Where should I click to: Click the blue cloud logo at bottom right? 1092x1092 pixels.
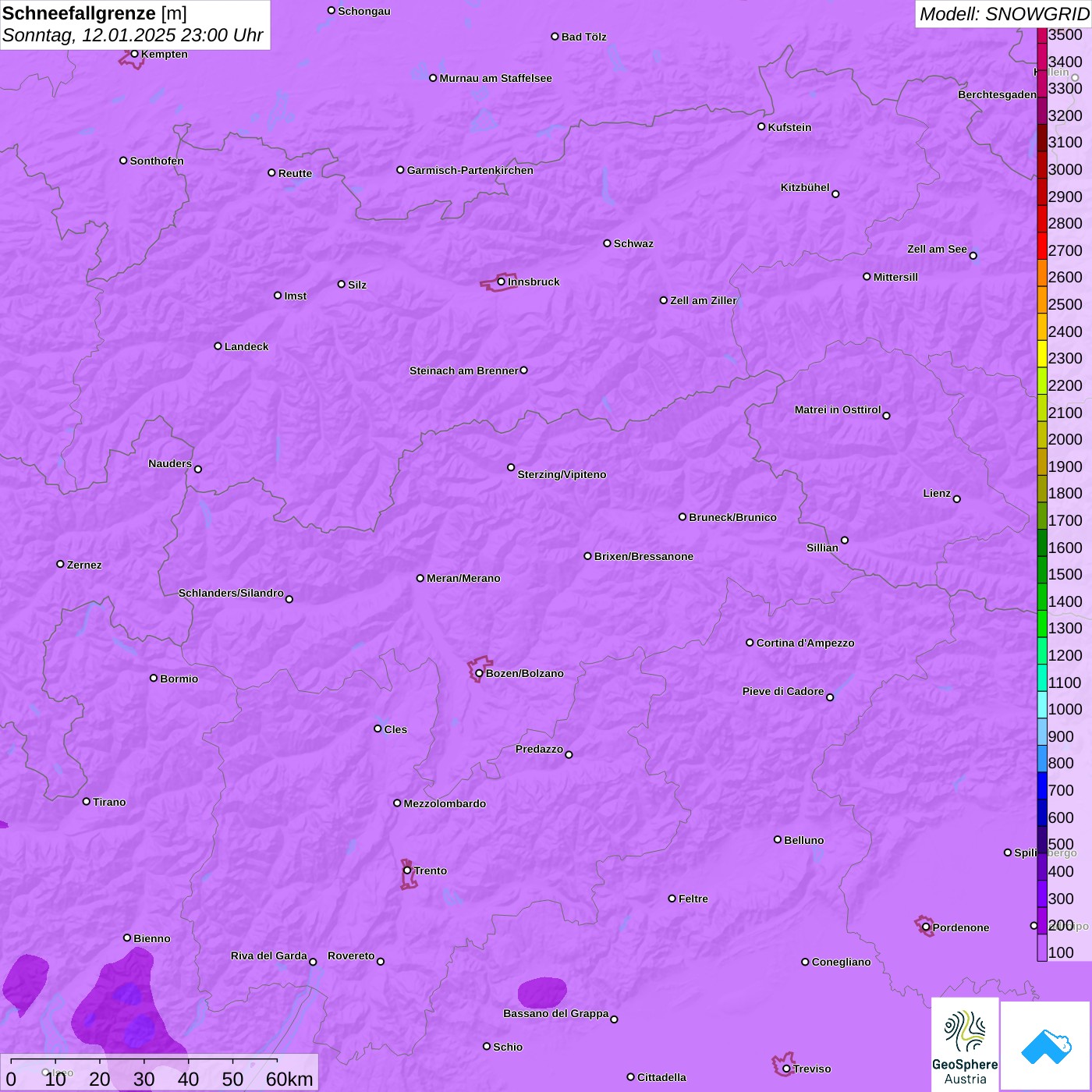tap(1045, 1046)
